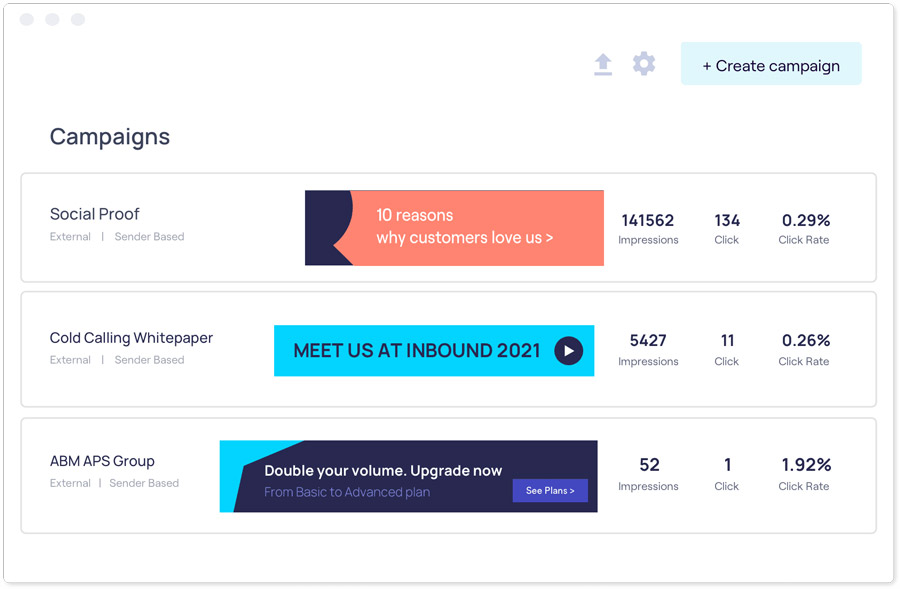
Task: Select the 10 reasons banner thumbnail
Action: pyautogui.click(x=454, y=228)
